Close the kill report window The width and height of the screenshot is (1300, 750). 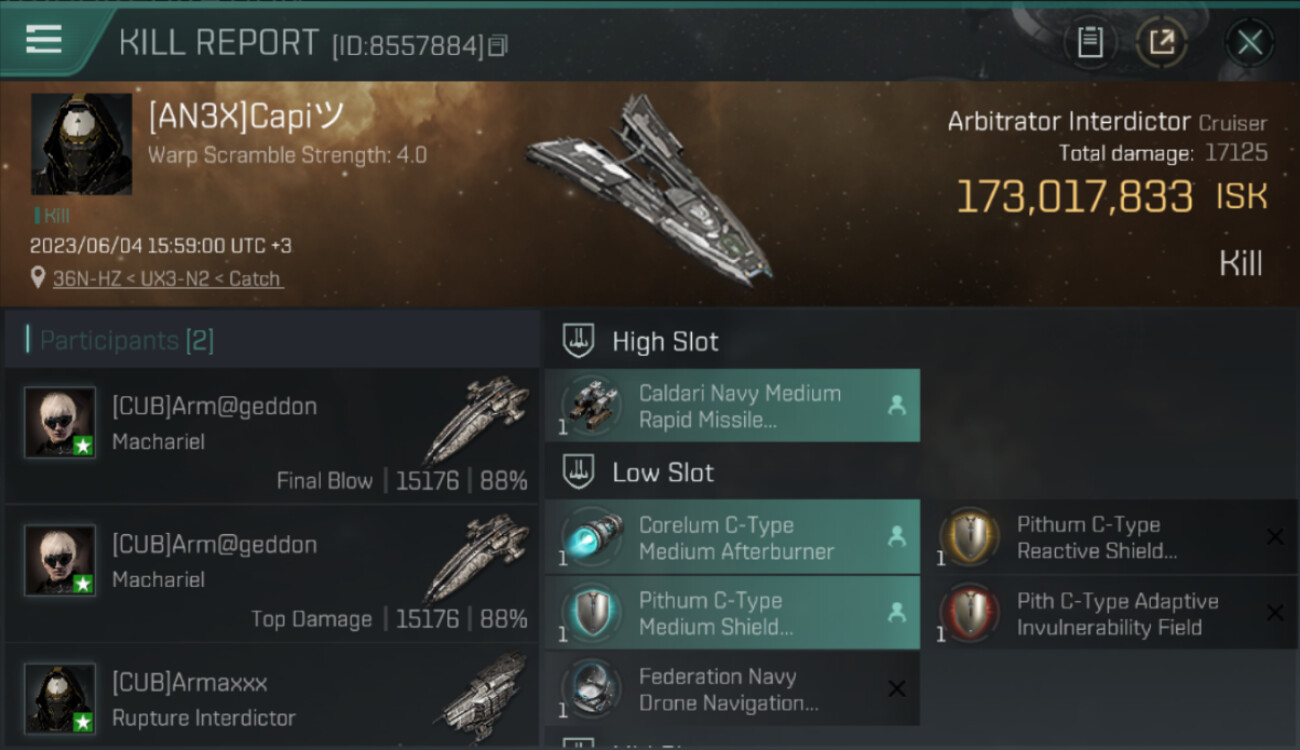1249,42
